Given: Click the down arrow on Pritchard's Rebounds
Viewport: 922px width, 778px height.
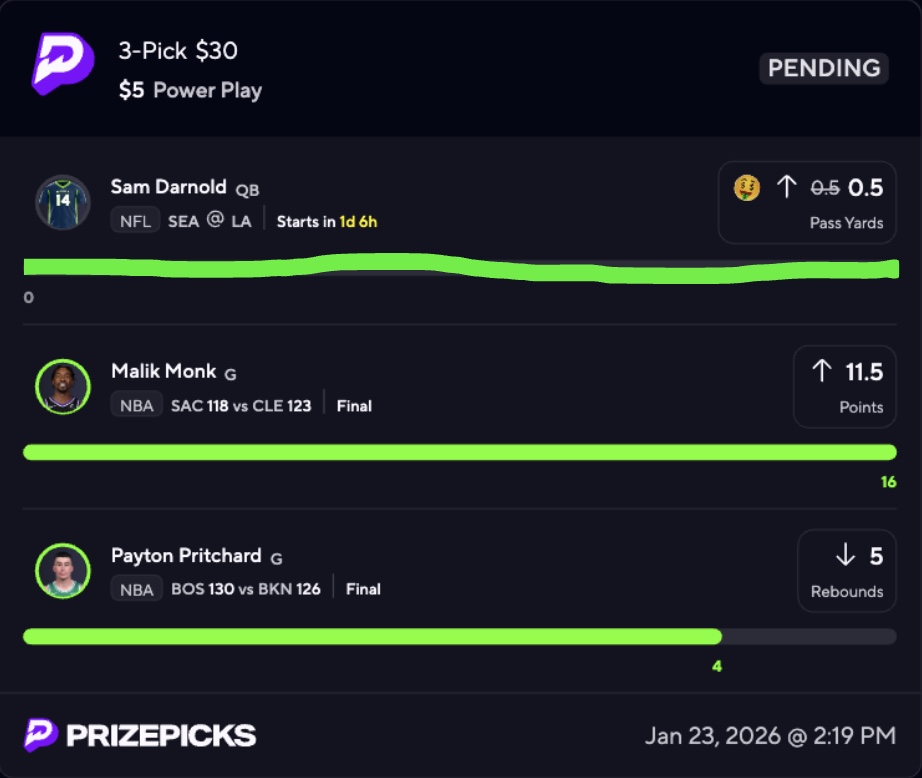Looking at the screenshot, I should (844, 556).
